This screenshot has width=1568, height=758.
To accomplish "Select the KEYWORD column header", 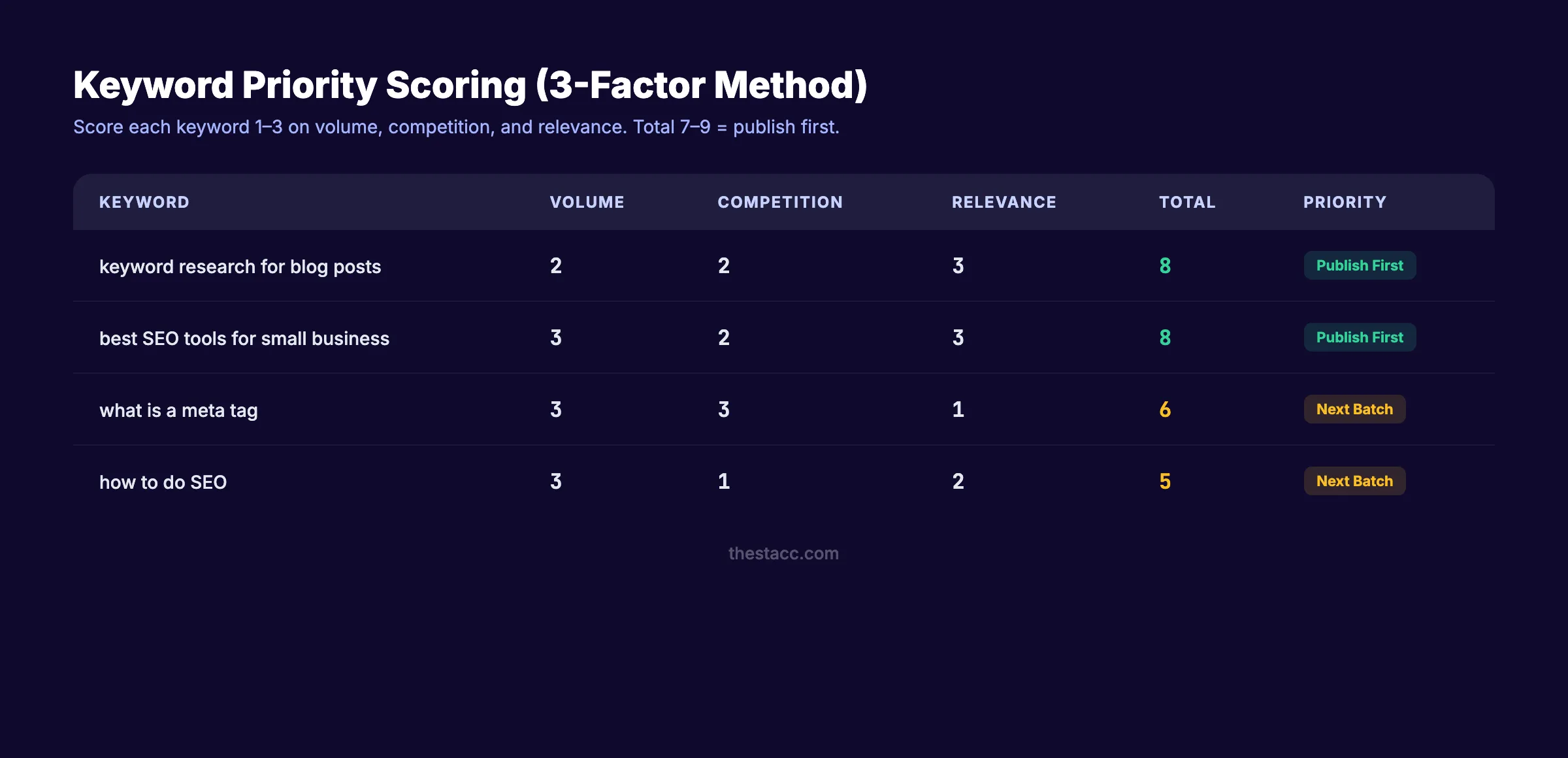I will (x=144, y=202).
